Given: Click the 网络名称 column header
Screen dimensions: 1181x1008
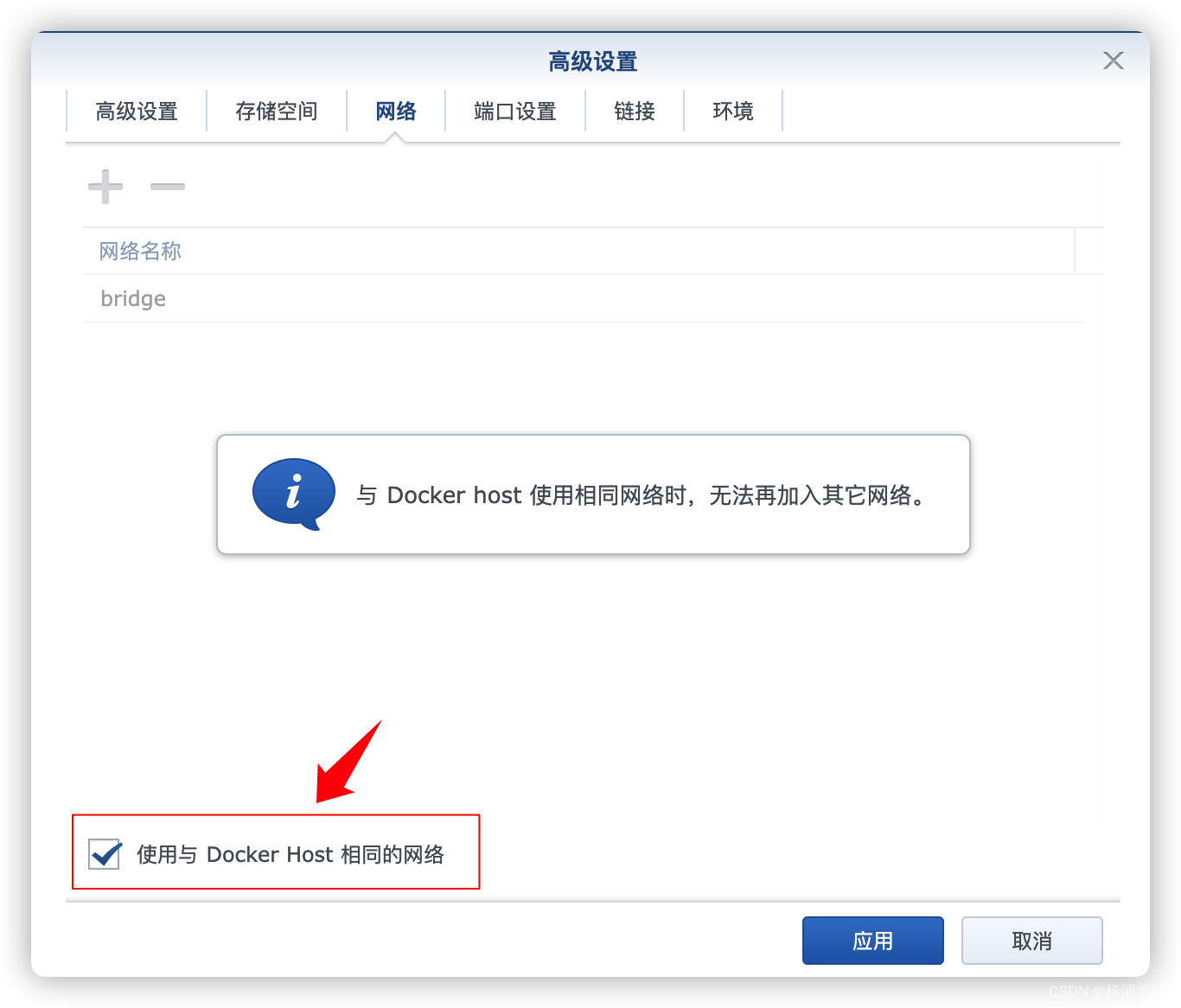Looking at the screenshot, I should pos(578,252).
